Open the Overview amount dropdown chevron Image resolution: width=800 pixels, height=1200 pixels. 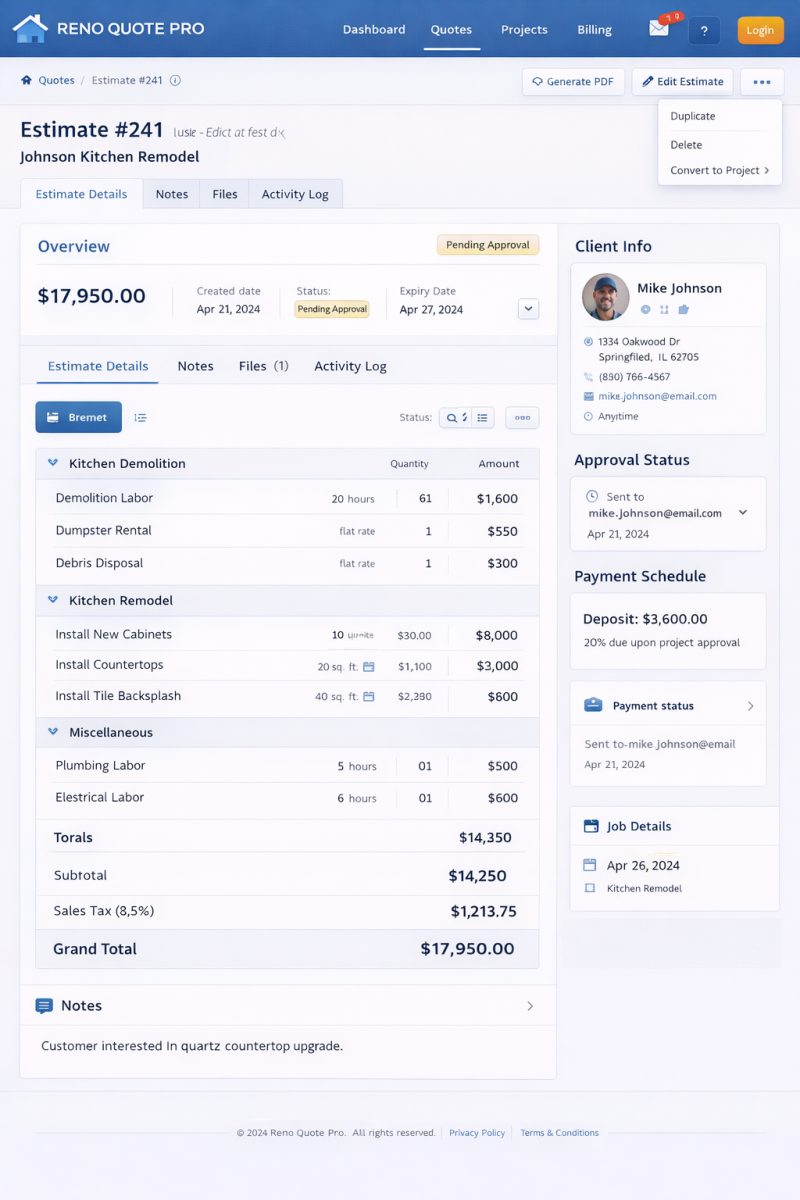527,308
